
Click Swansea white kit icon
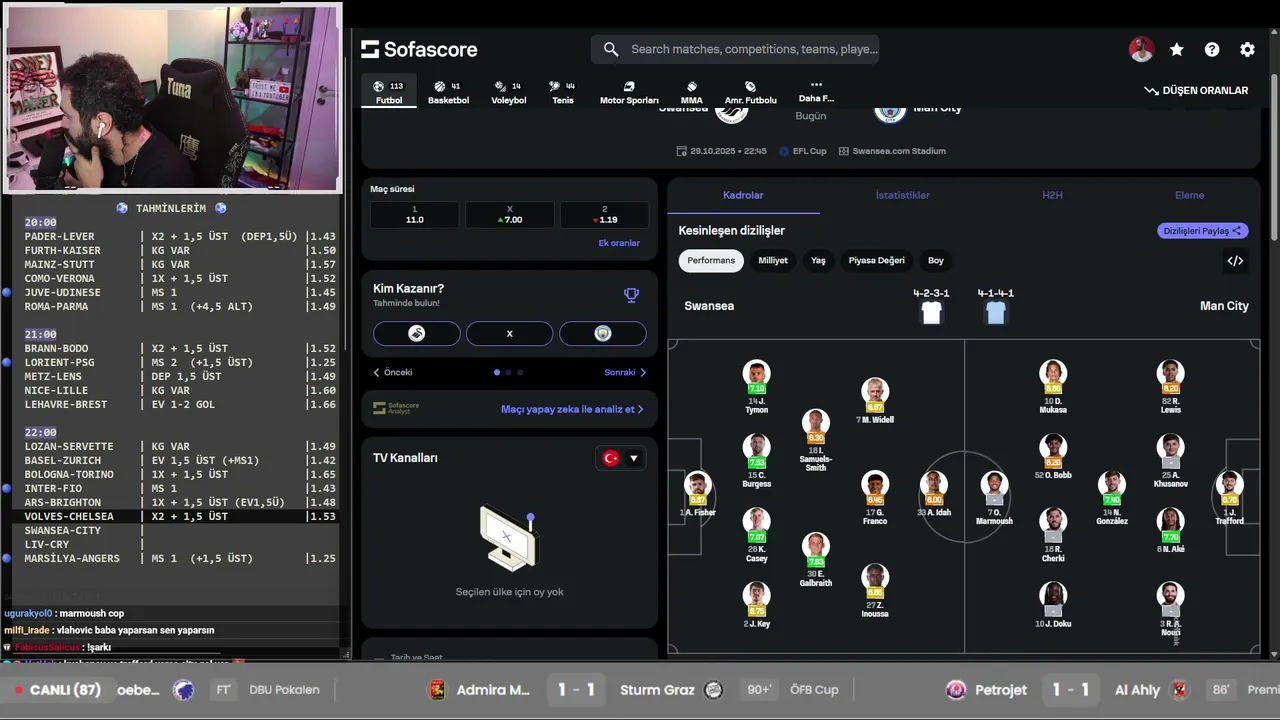(x=931, y=313)
